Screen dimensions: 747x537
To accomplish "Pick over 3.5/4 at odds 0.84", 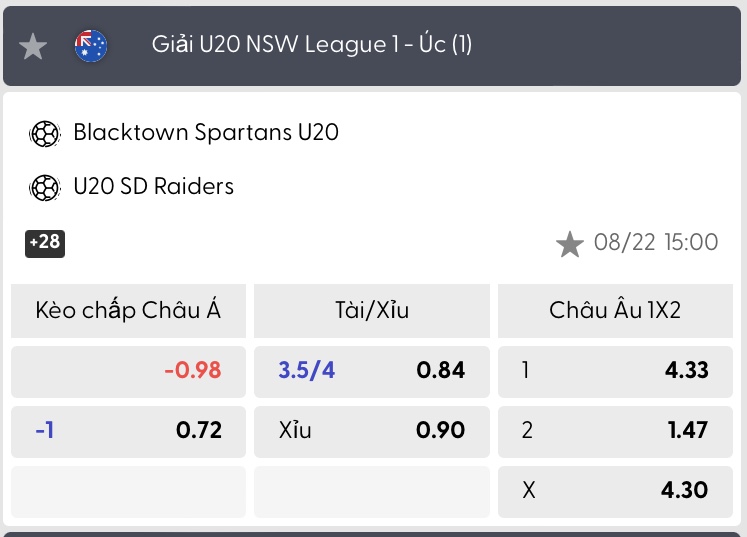I will click(372, 372).
